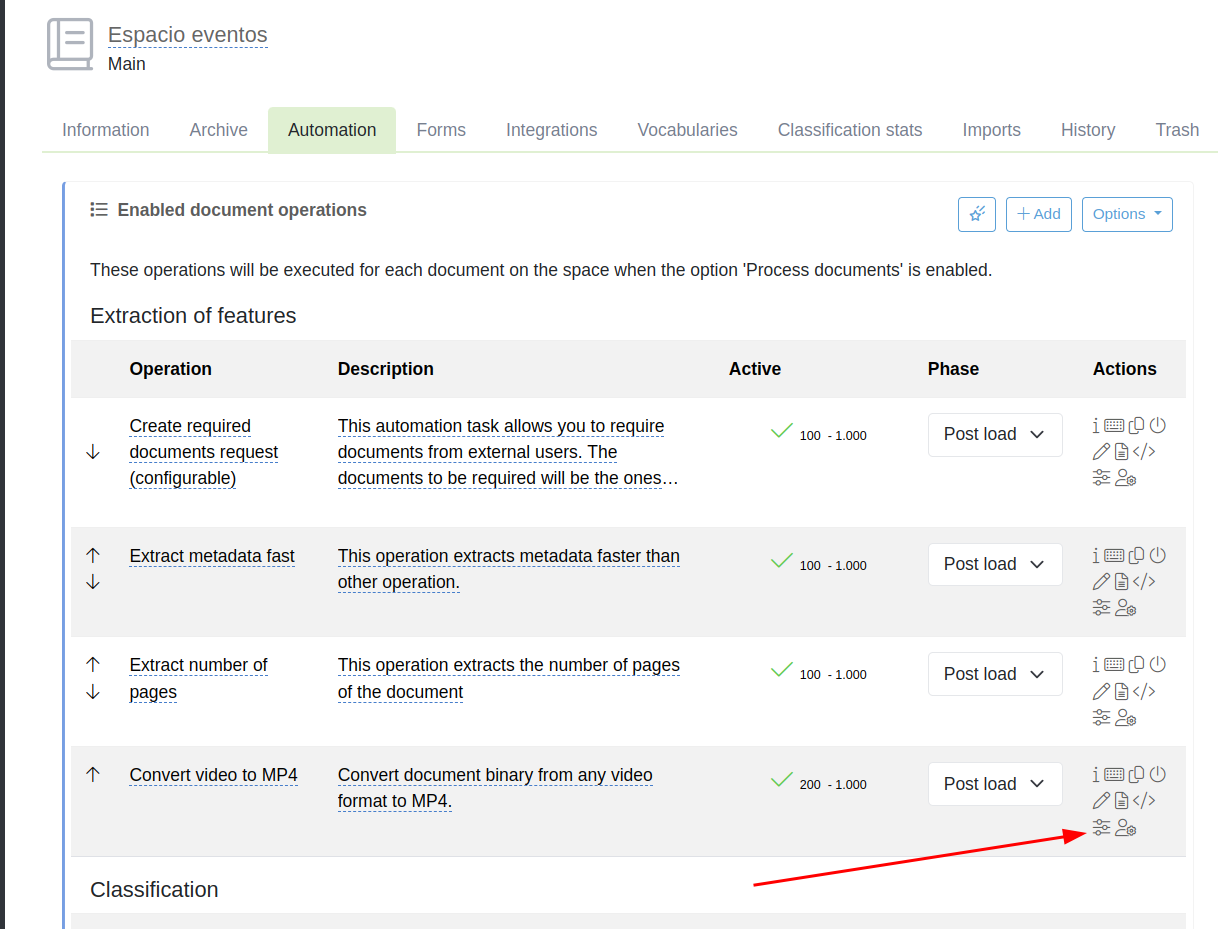
Task: Click keyboard icon in Convert video to MP4 row
Action: 1114,774
